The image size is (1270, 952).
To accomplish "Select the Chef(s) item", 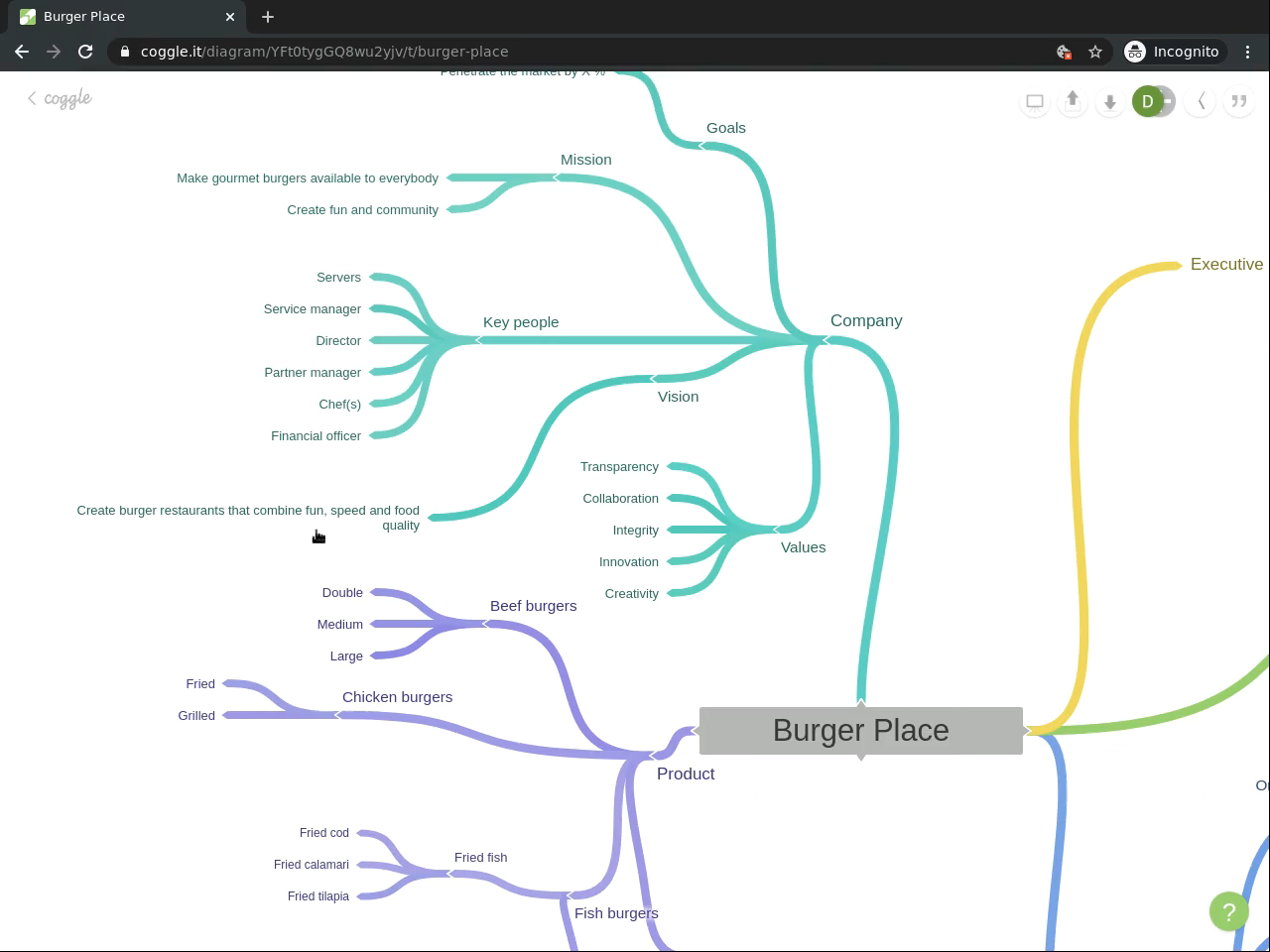I will coord(340,405).
